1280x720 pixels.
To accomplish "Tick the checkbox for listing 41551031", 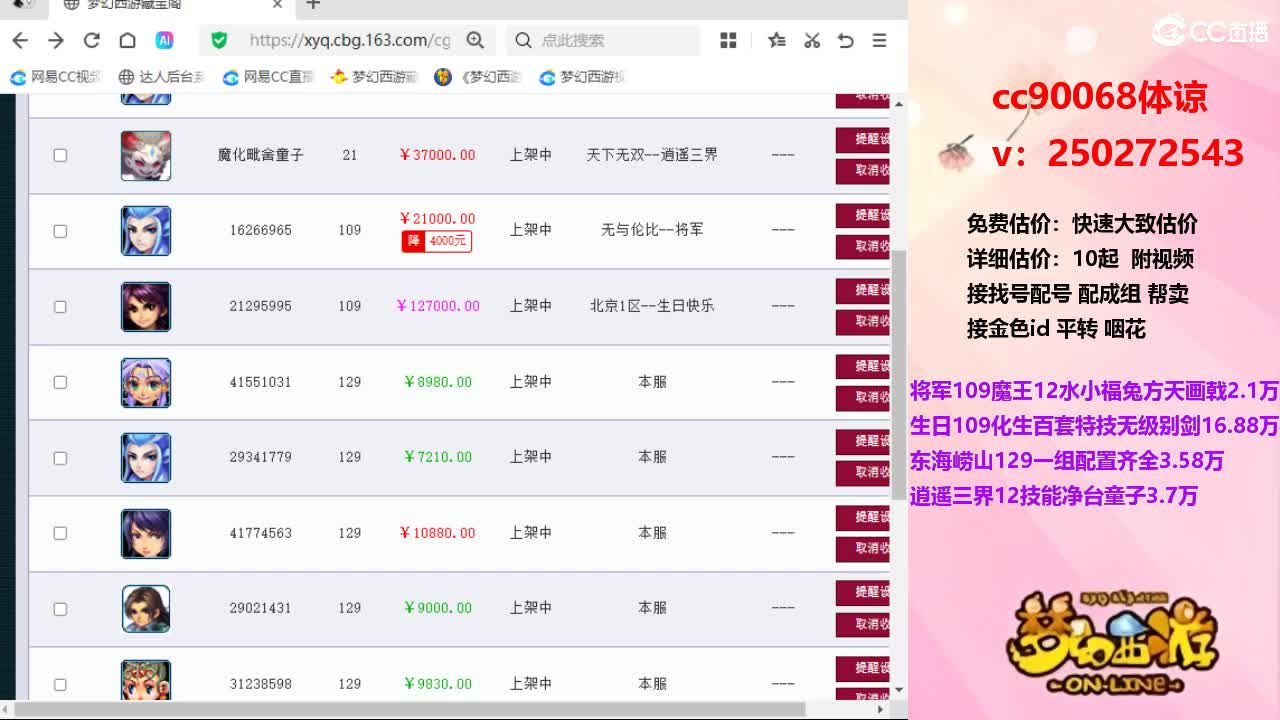I will coord(60,382).
